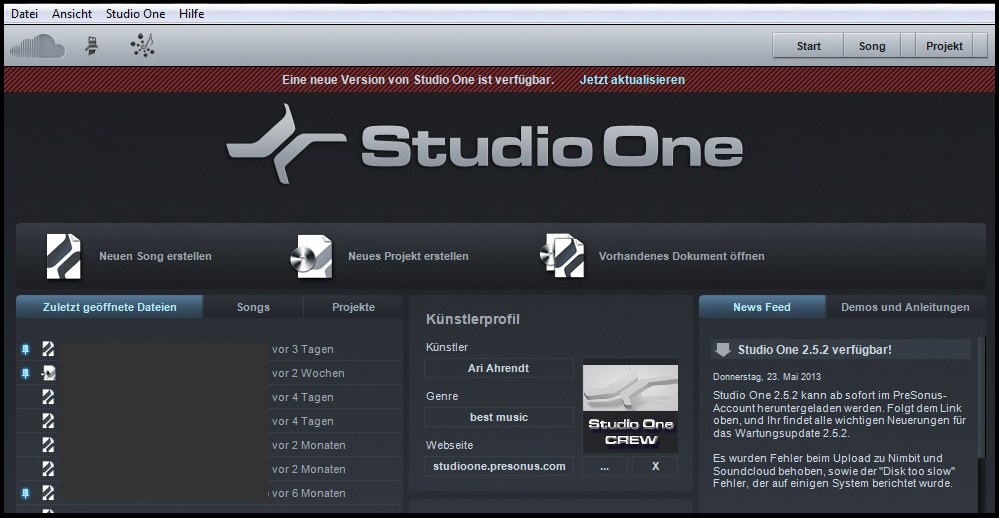
Task: Open the Studio One menu
Action: [135, 13]
